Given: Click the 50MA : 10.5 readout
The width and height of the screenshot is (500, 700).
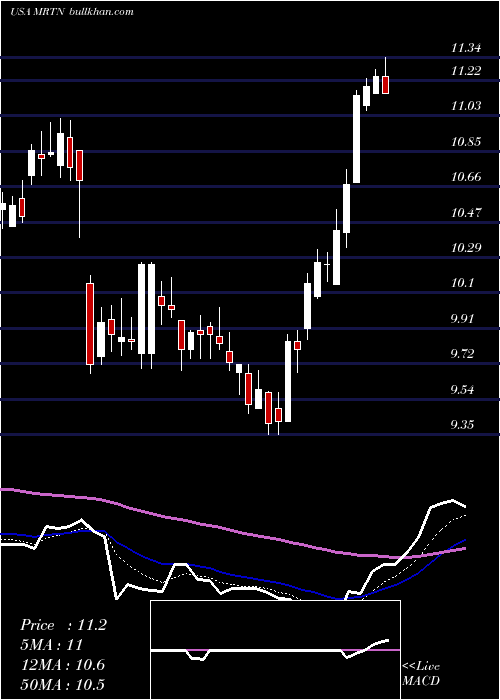Looking at the screenshot, I should pos(62,684).
